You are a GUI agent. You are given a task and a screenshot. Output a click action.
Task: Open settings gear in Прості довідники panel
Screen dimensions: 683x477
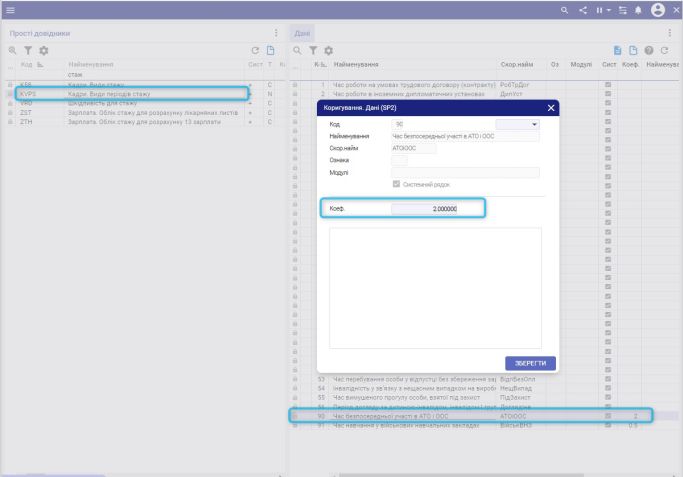[x=44, y=50]
